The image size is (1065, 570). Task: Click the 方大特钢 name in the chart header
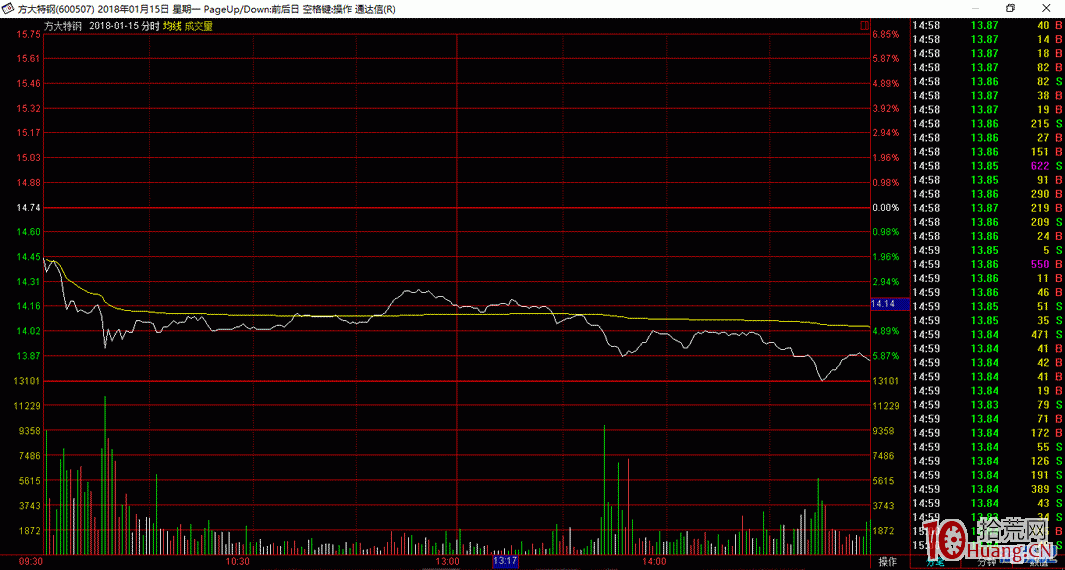62,26
